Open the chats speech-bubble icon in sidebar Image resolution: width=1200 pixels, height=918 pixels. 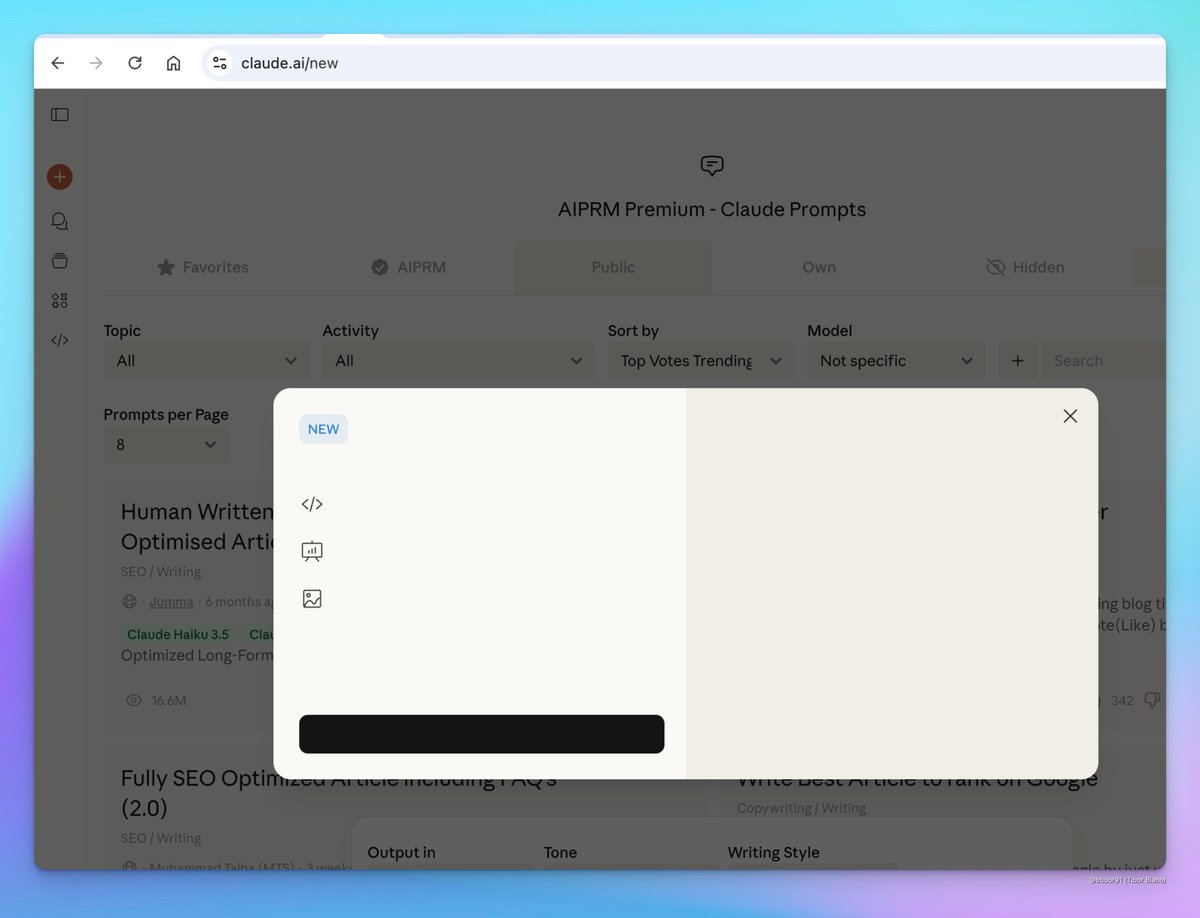coord(59,221)
